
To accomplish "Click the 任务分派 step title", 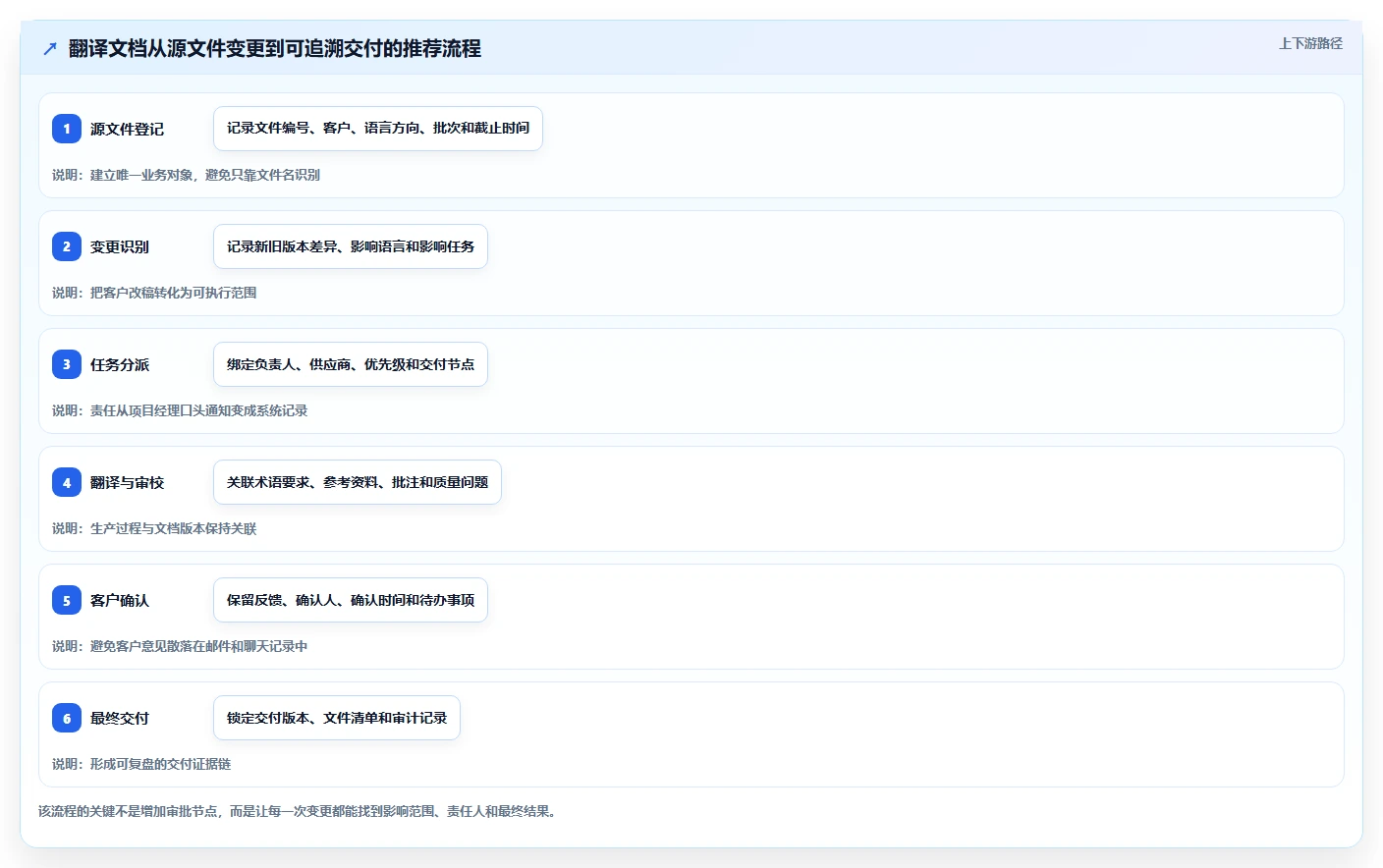I will click(120, 364).
